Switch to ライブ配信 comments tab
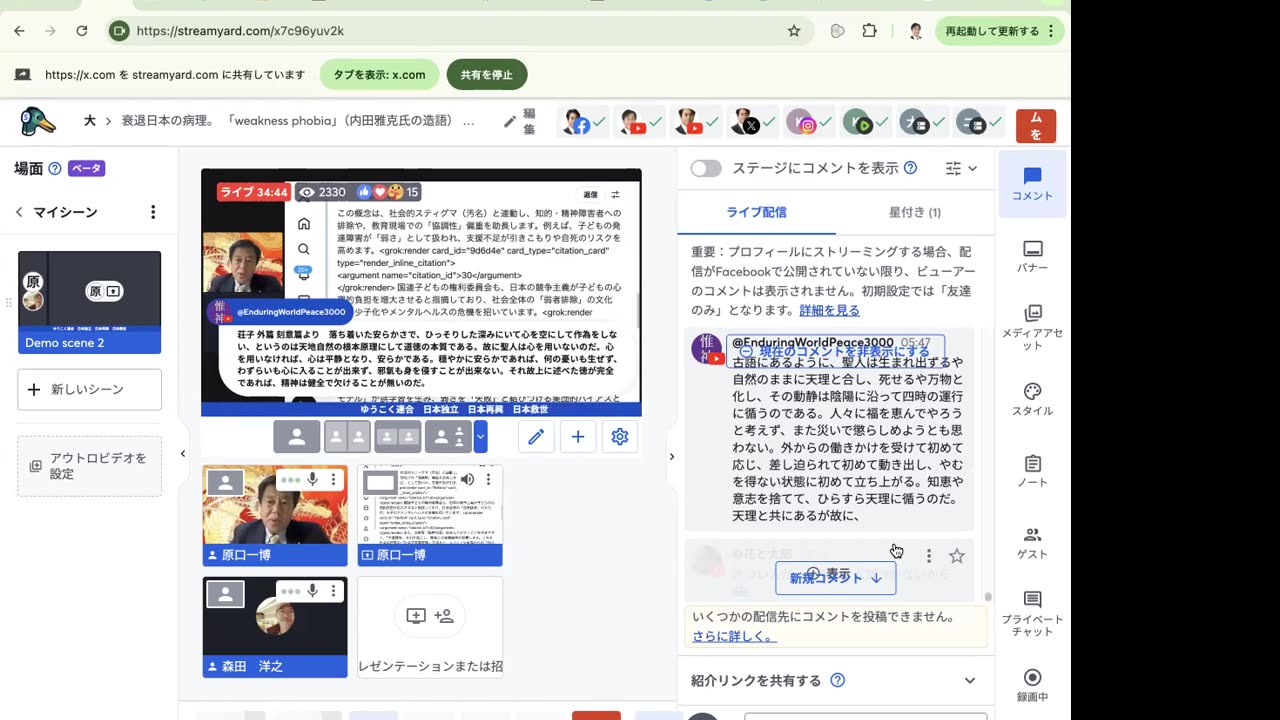This screenshot has height=720, width=1280. (x=756, y=212)
